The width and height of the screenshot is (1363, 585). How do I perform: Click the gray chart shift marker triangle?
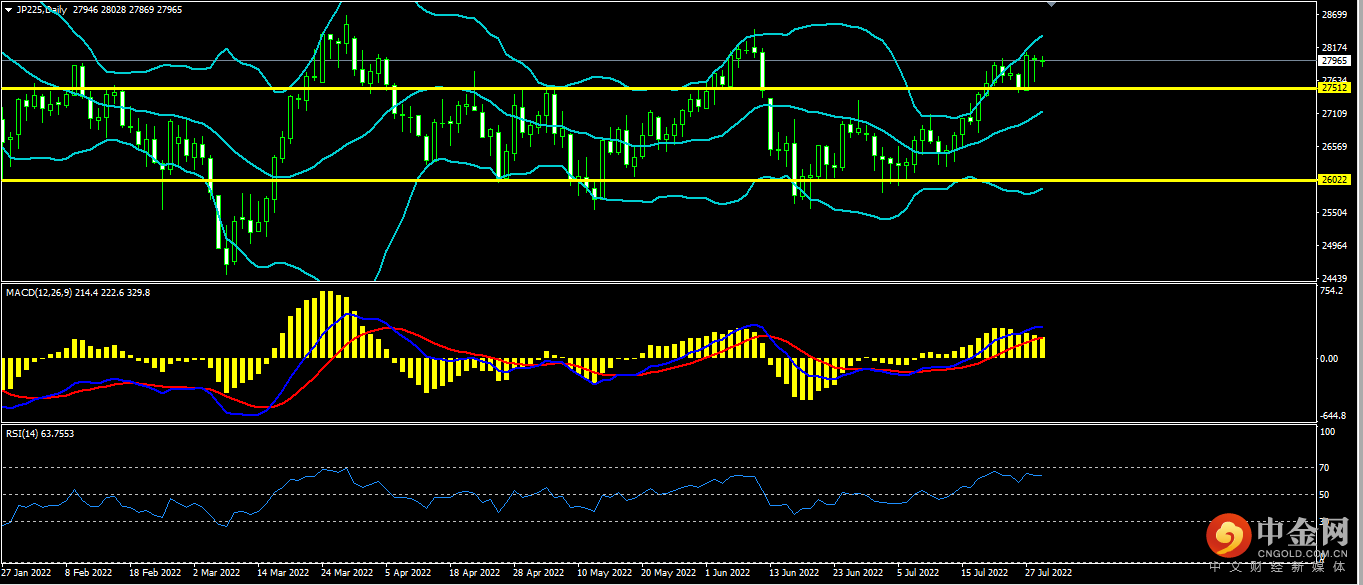1050,5
